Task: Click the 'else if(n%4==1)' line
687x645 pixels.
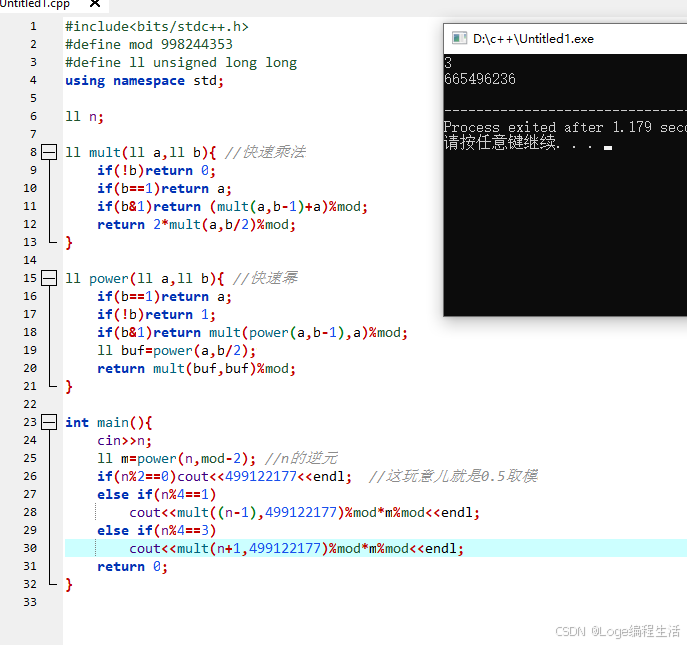Action: (157, 494)
